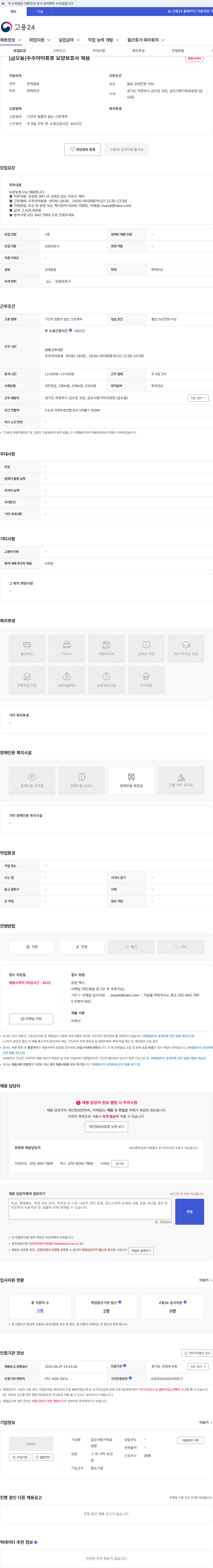Report with 거짓구인광고 신고 button
The height and width of the screenshot is (1568, 213).
197,1353
